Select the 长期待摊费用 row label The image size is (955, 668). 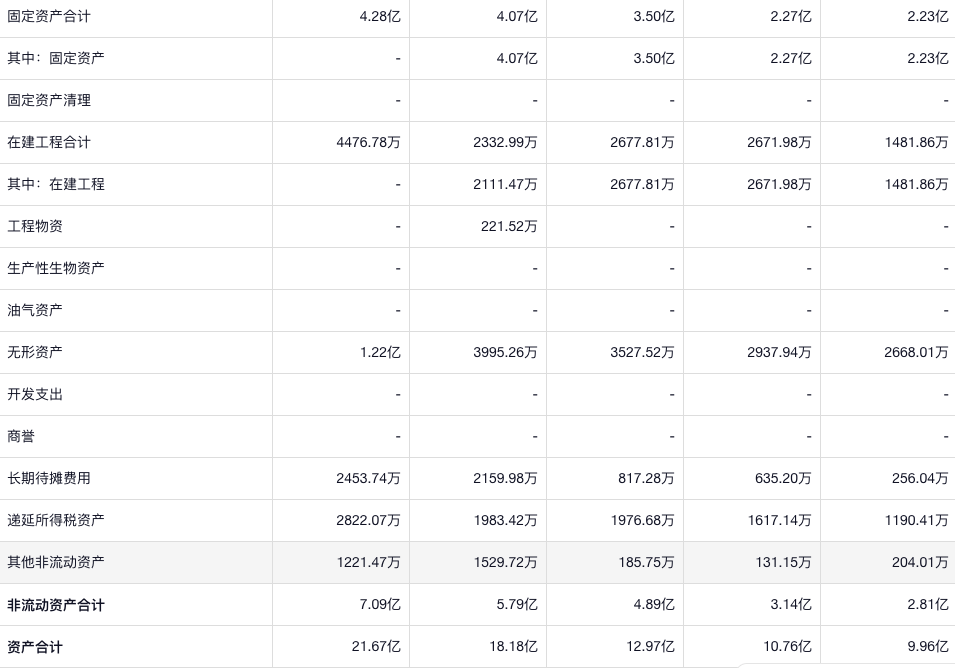(49, 478)
